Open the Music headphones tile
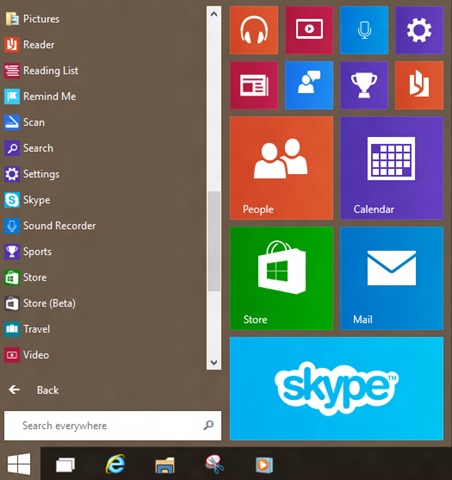This screenshot has width=452, height=480. coord(254,30)
